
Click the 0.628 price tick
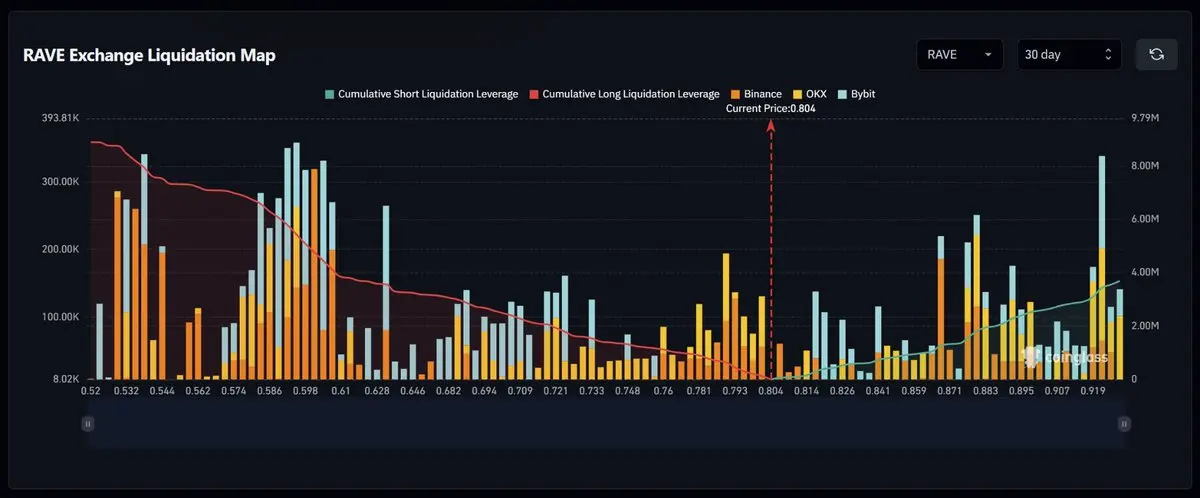tap(376, 391)
